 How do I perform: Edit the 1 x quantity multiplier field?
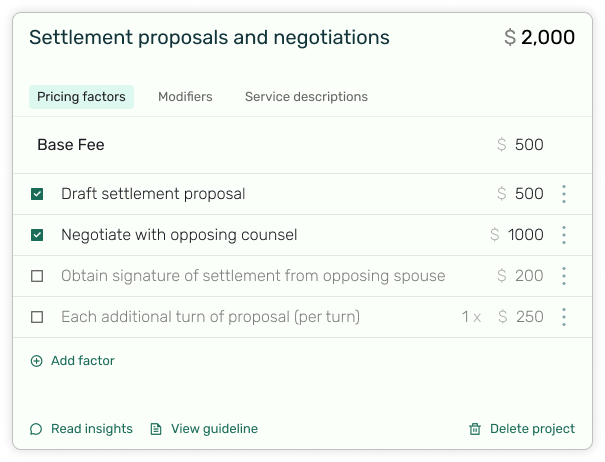point(471,317)
